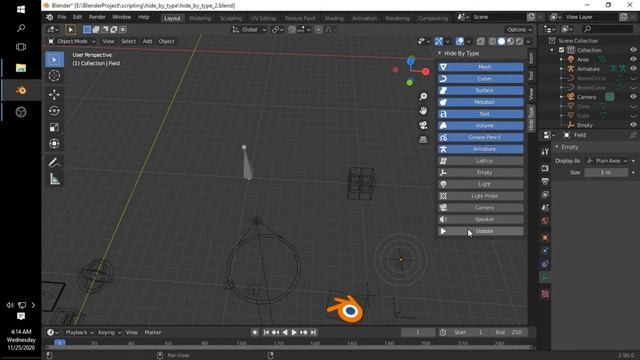Switch to the Sculpting workspace tab
This screenshot has width=640, height=360.
click(x=231, y=18)
